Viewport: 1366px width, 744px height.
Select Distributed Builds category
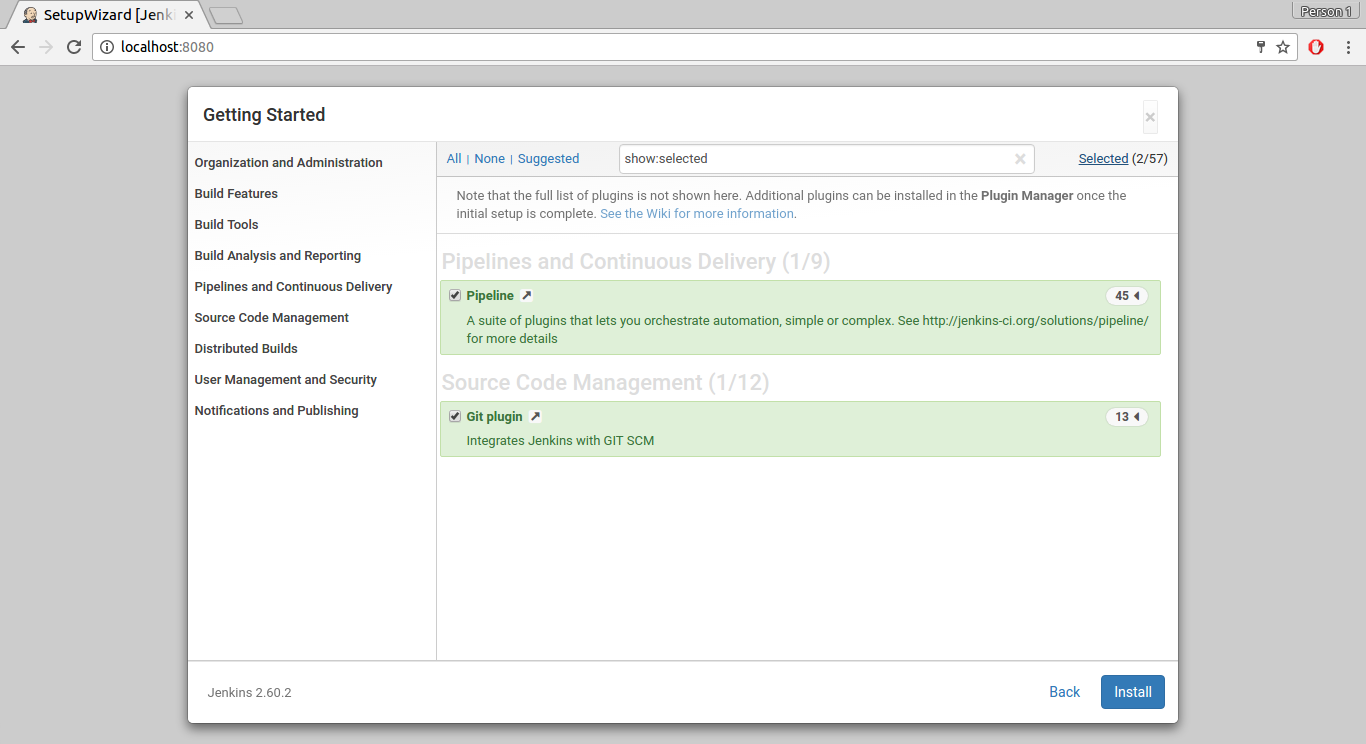(x=246, y=349)
